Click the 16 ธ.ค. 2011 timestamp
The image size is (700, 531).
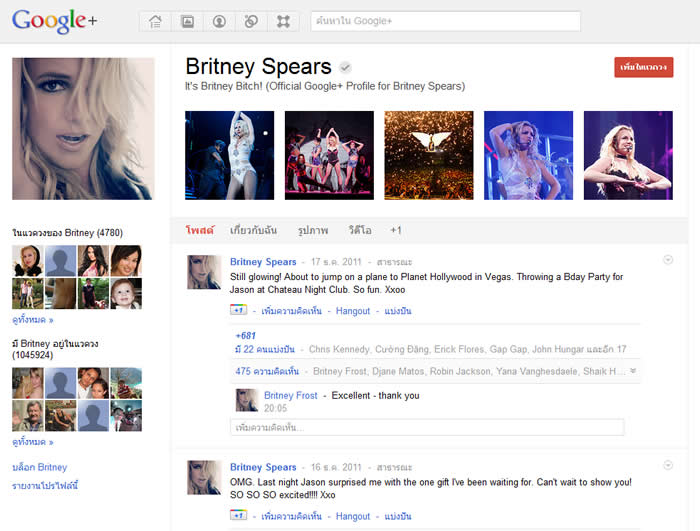336,467
